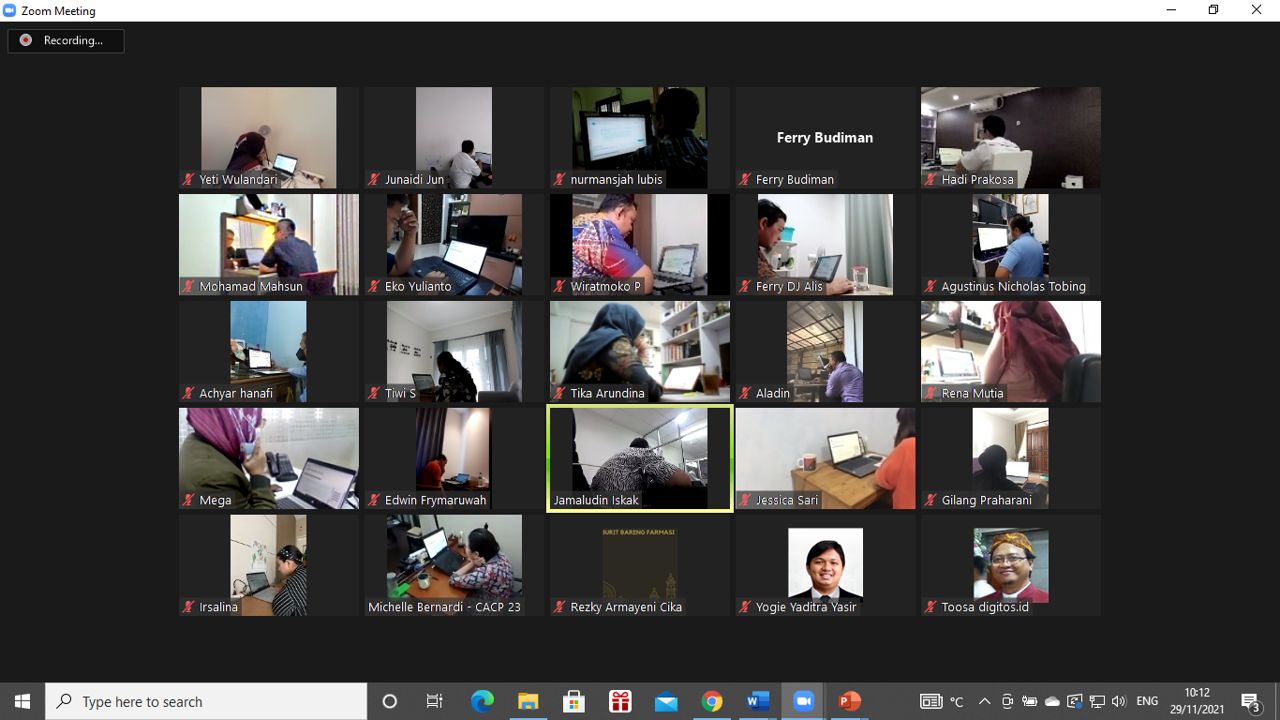Click the muted mic icon beside Hadi Prakosa
Viewport: 1280px width, 720px height.
pos(930,180)
